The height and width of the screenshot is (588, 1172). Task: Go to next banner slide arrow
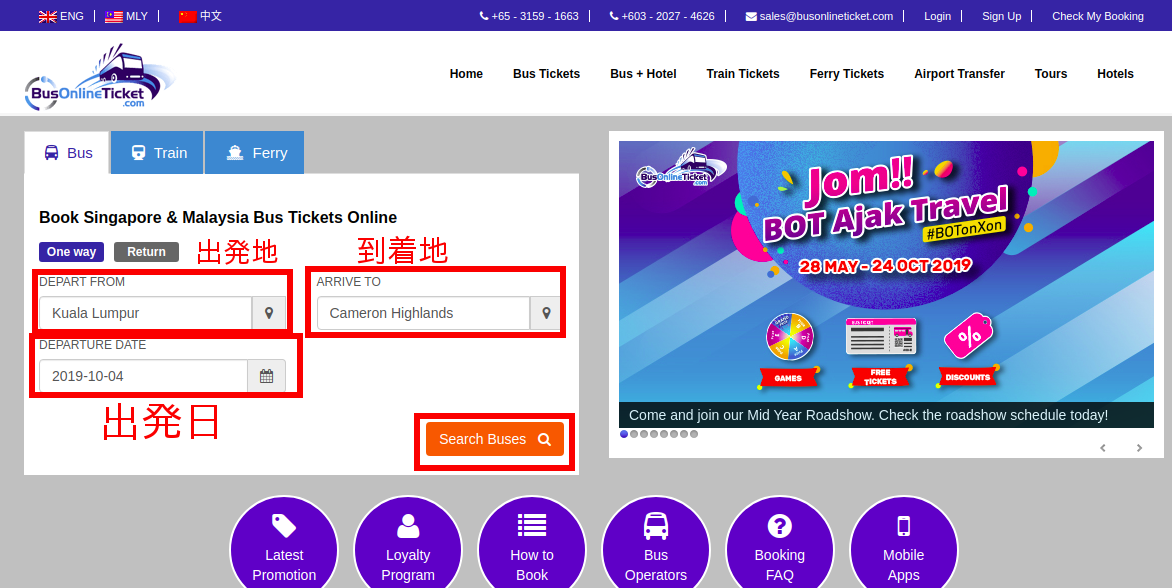click(1139, 448)
